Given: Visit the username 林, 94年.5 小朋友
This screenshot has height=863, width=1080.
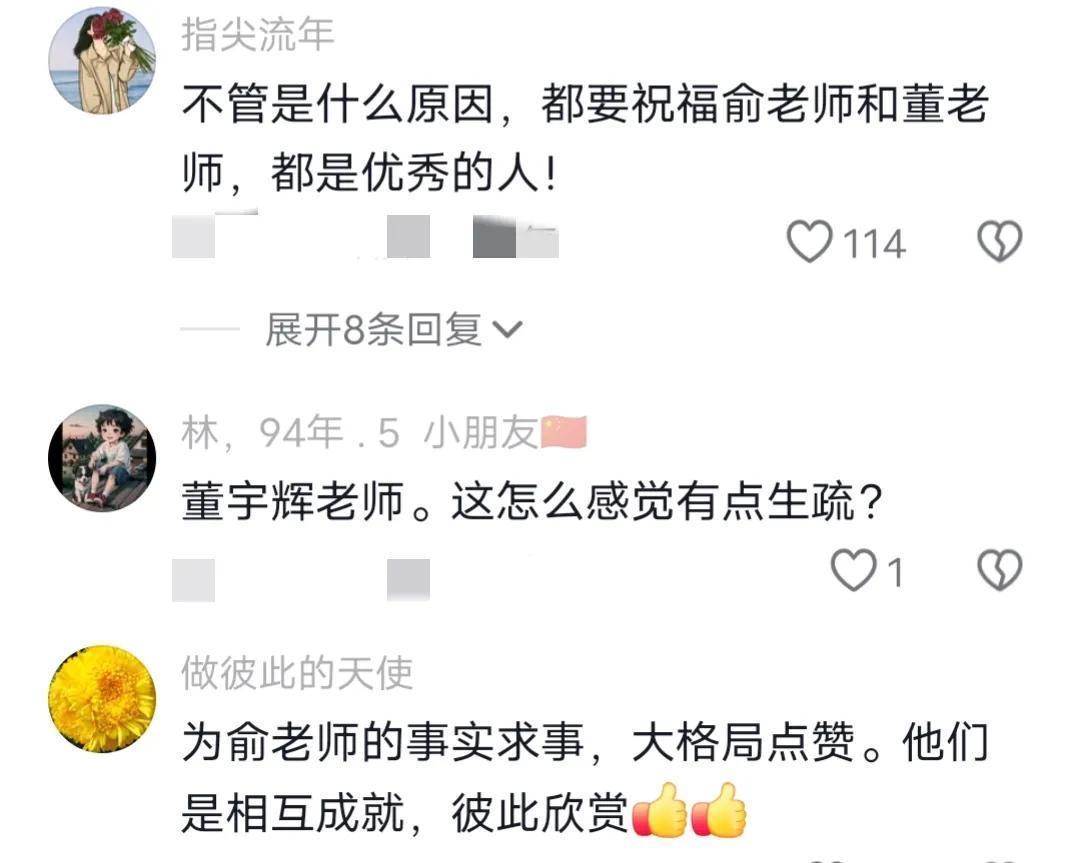Looking at the screenshot, I should 360,433.
